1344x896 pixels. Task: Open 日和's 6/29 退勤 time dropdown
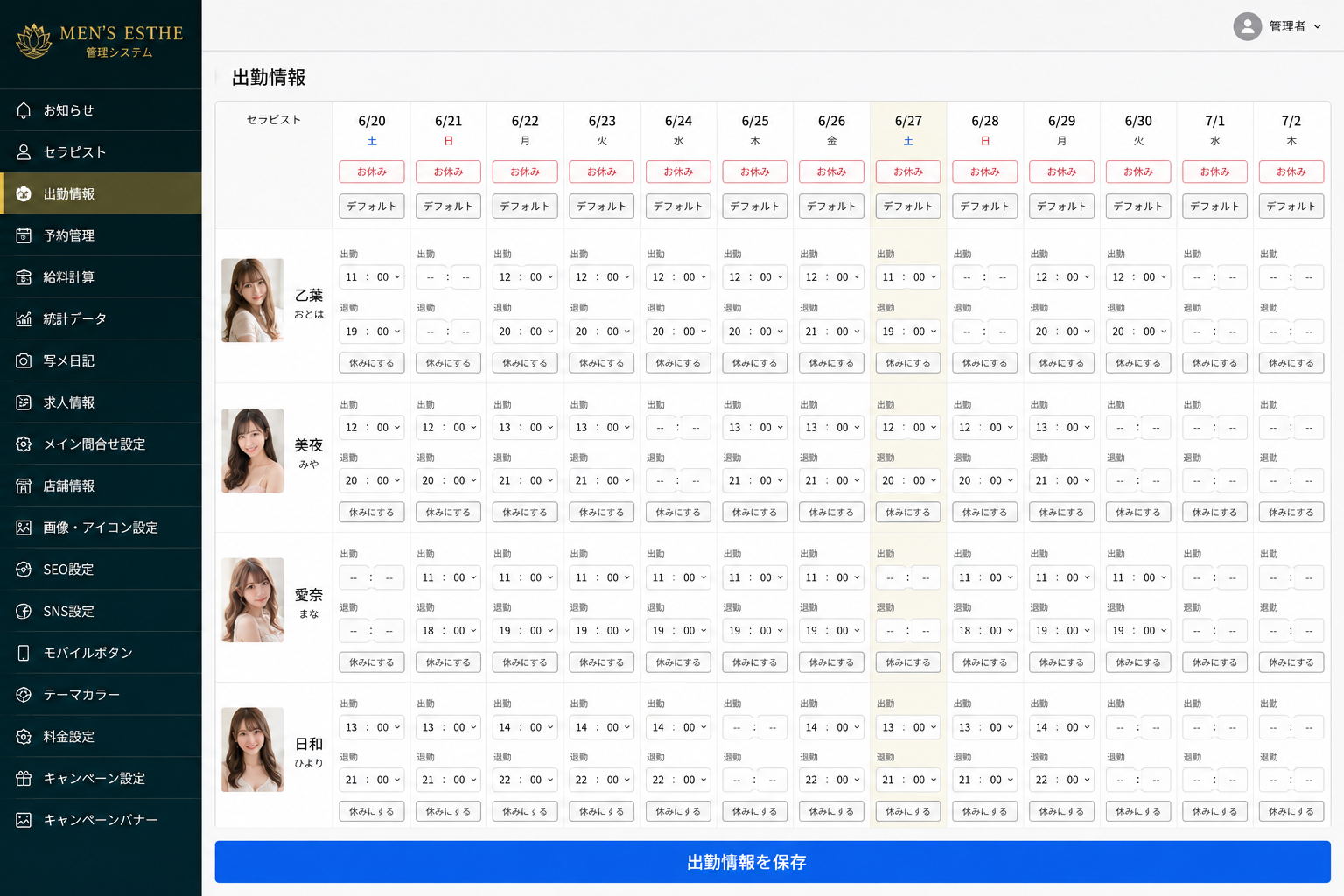click(x=1061, y=780)
